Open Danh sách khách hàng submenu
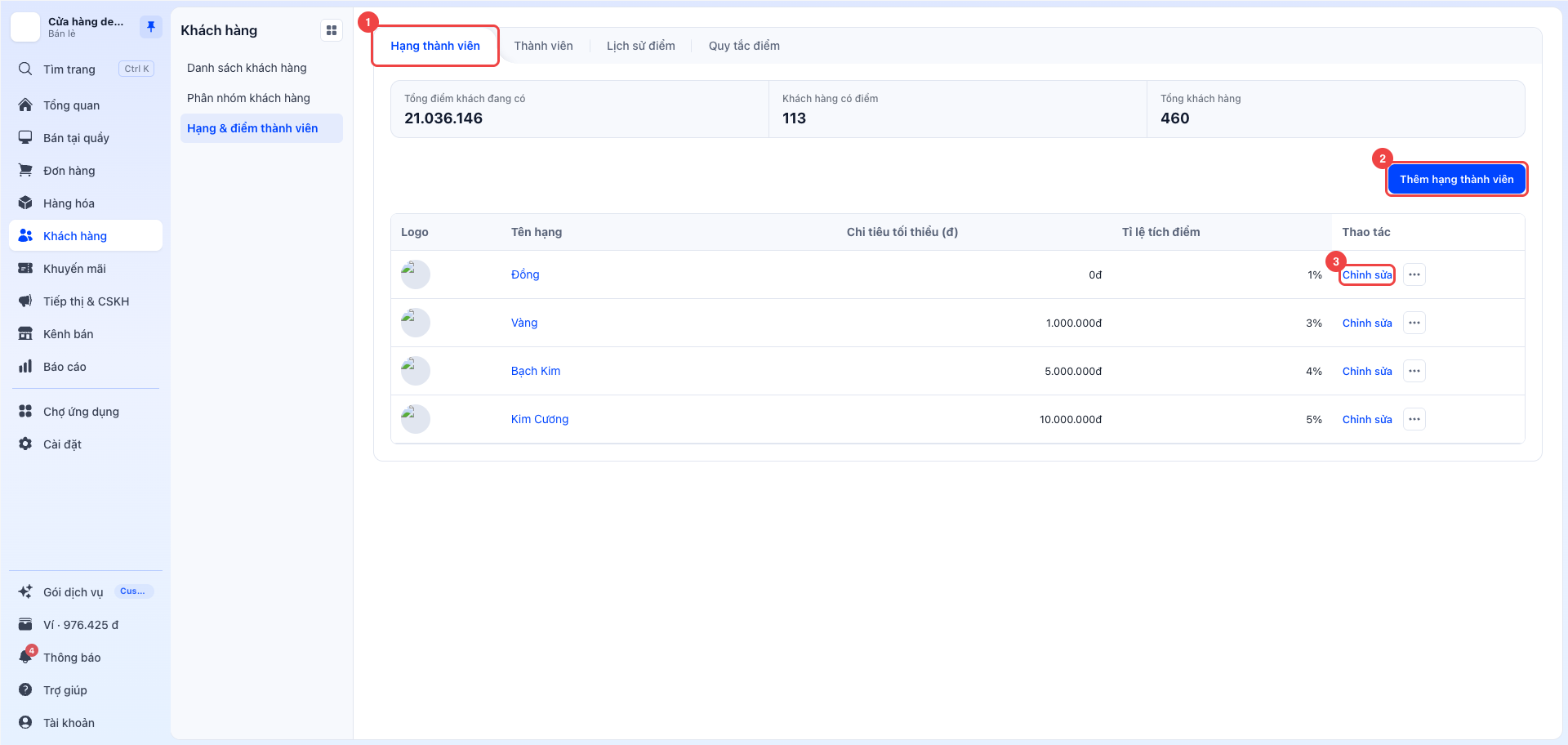The width and height of the screenshot is (1568, 745). (261, 68)
